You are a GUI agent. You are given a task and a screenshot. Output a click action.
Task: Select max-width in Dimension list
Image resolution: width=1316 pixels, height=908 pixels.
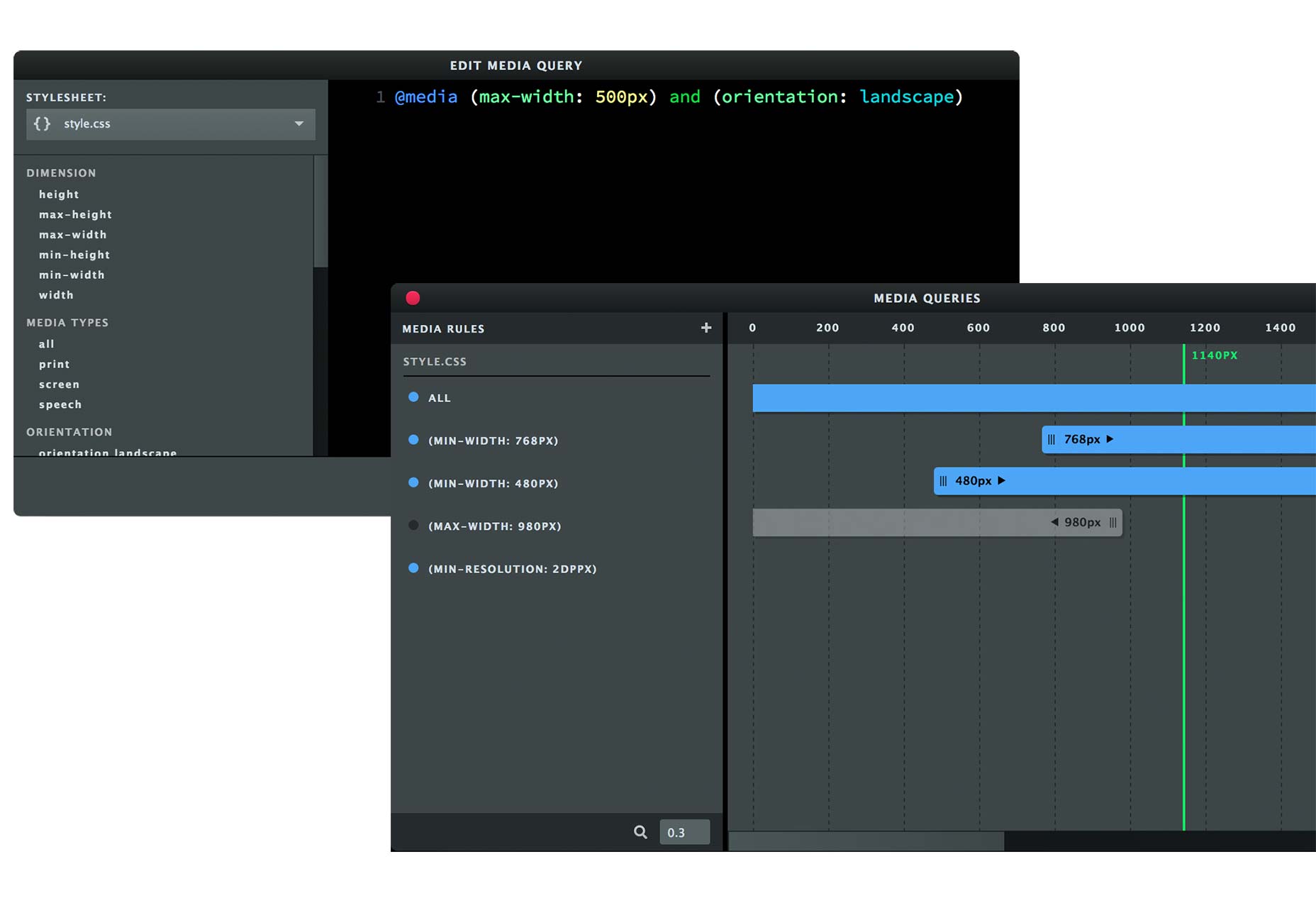(x=72, y=235)
